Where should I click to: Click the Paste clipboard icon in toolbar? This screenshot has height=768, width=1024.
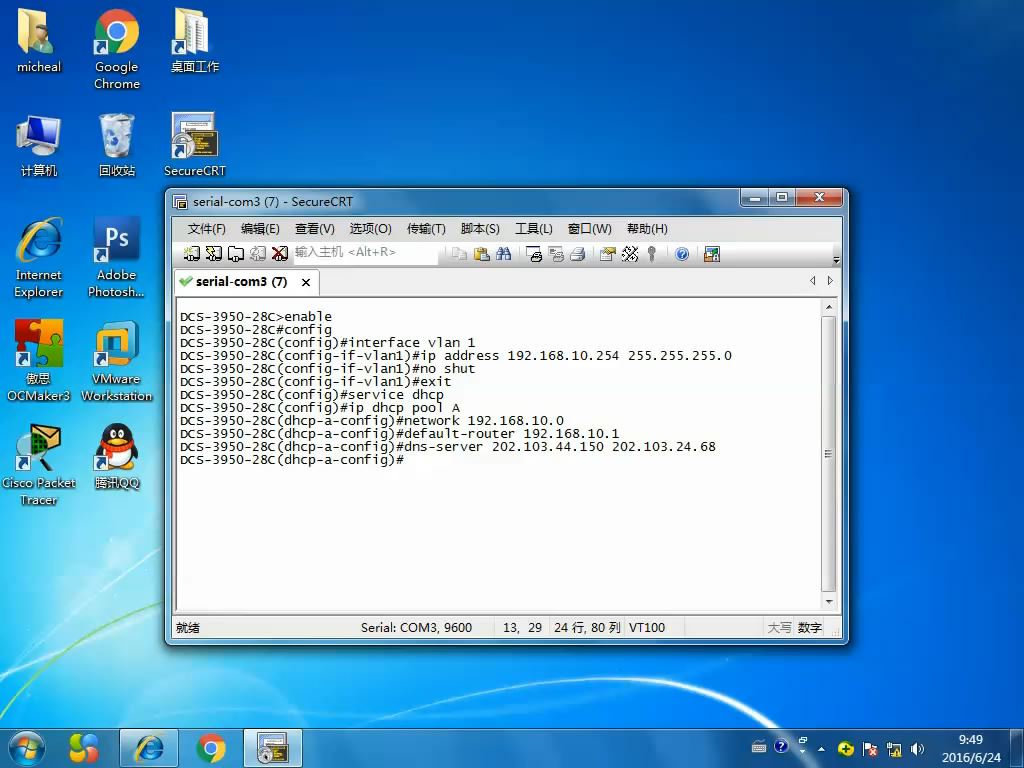[481, 254]
